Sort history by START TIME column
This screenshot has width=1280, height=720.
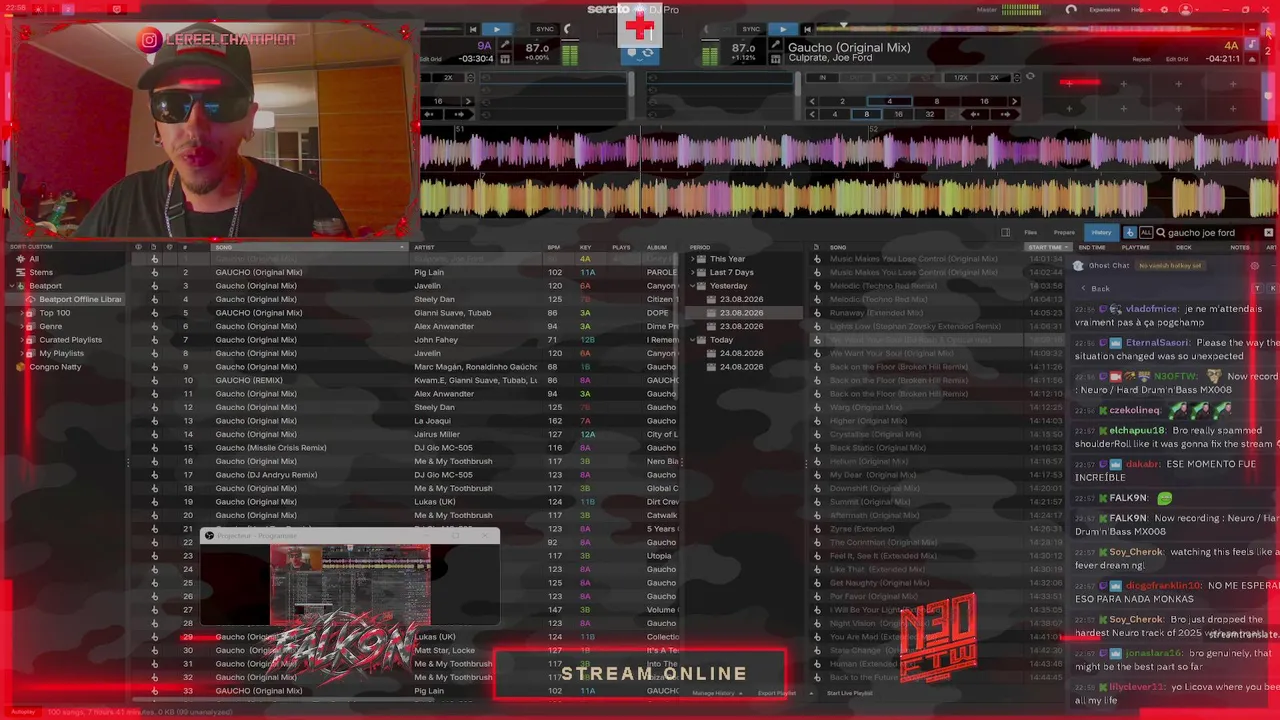coord(1048,247)
